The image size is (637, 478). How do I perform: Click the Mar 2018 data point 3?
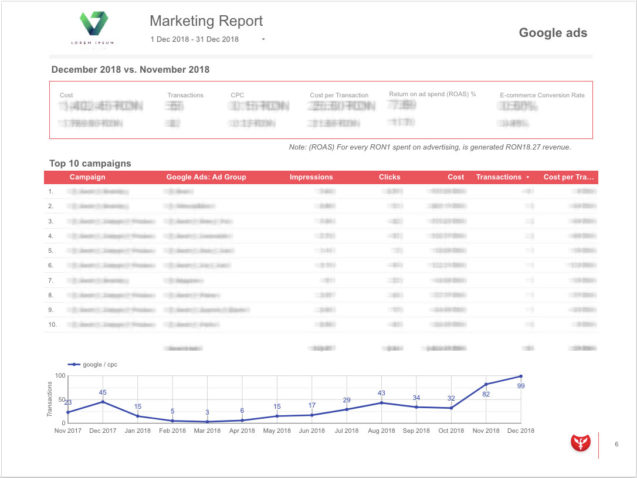(x=207, y=422)
